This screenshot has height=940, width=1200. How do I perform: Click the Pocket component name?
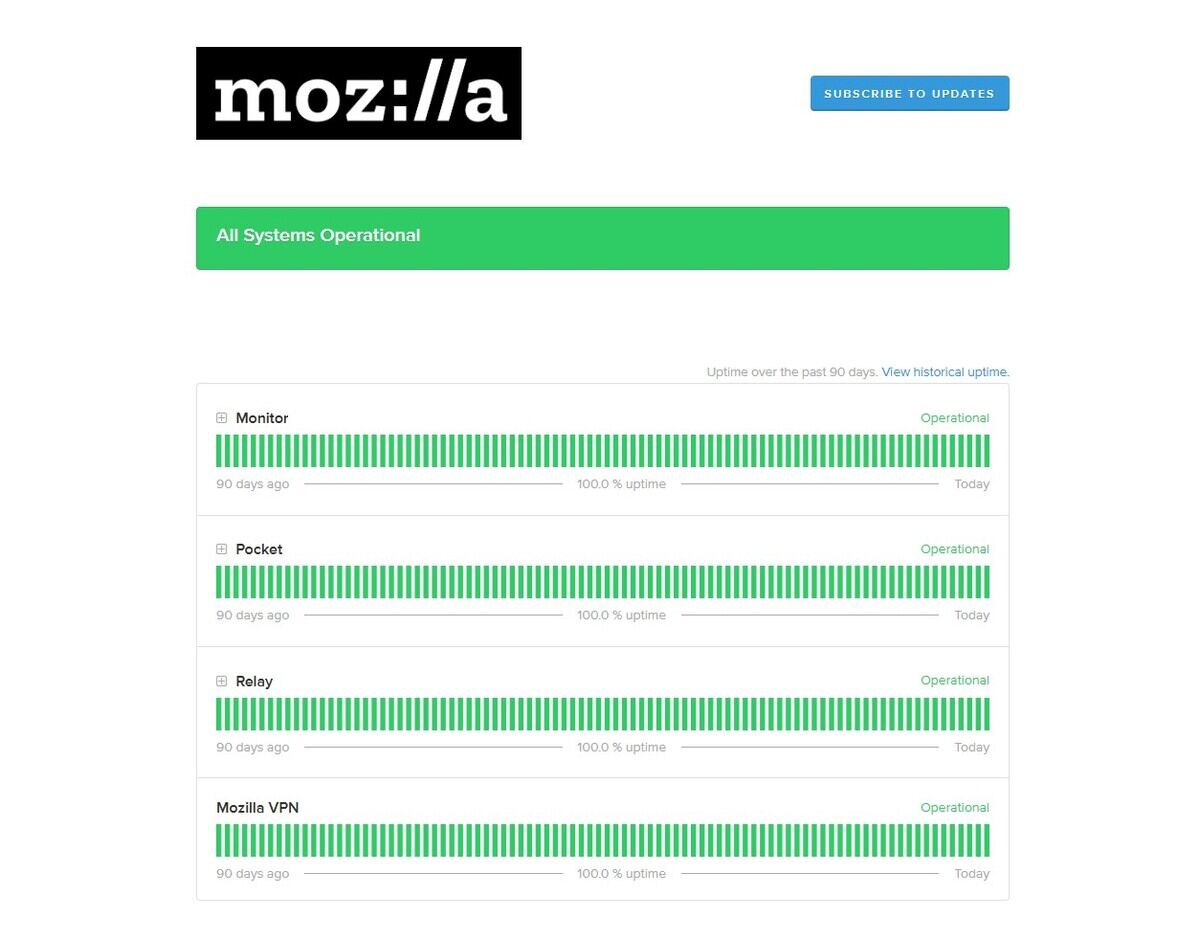point(259,549)
